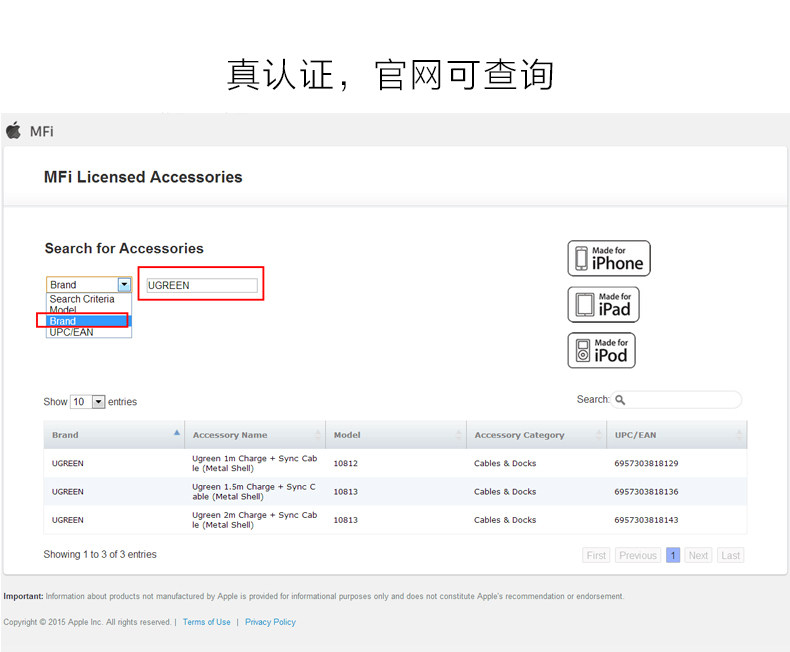The height and width of the screenshot is (652, 790).
Task: Click Cables & Docks cell in 6957303818136 row
Action: (505, 491)
